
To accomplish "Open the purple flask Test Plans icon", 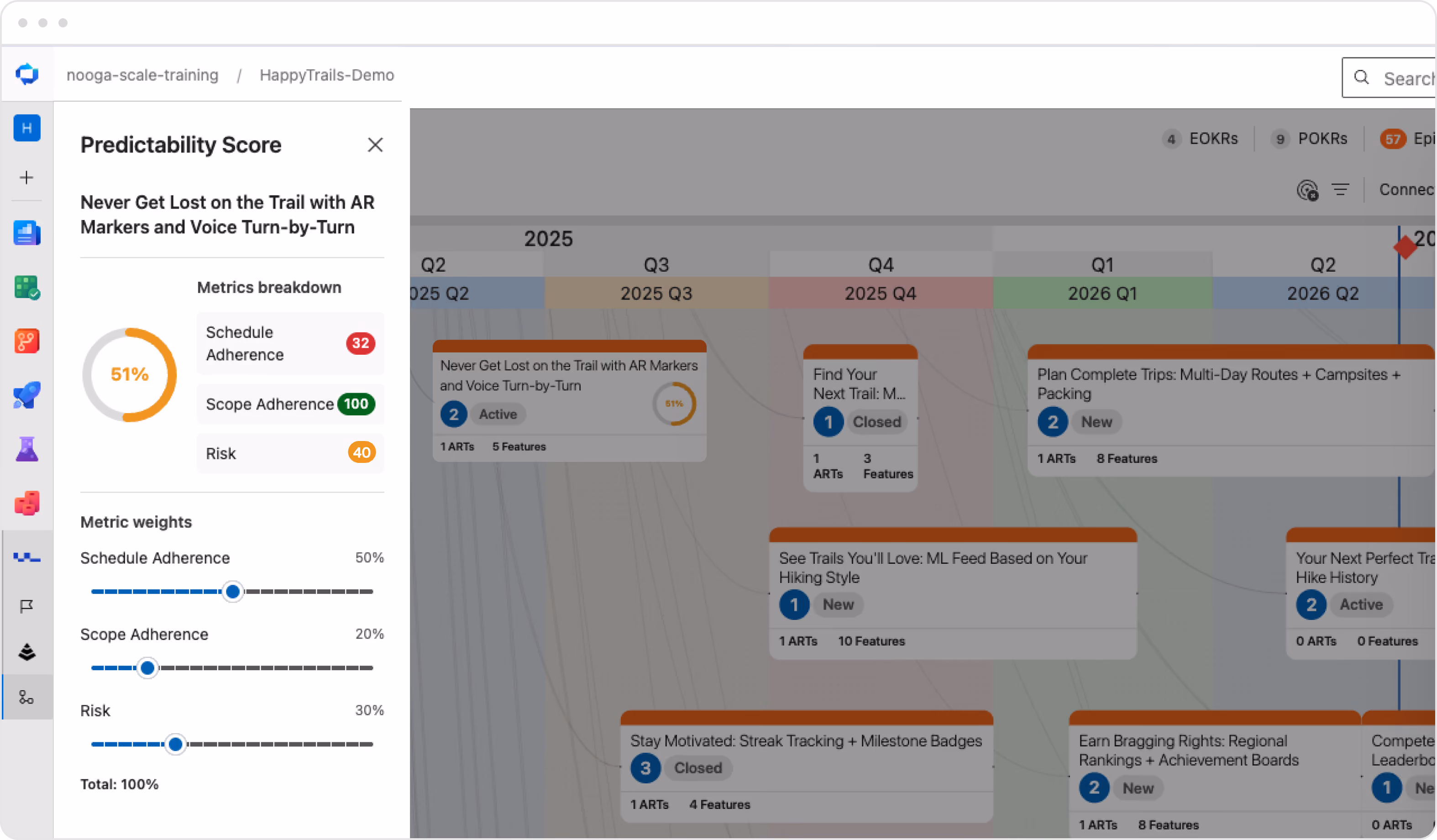I will (27, 449).
